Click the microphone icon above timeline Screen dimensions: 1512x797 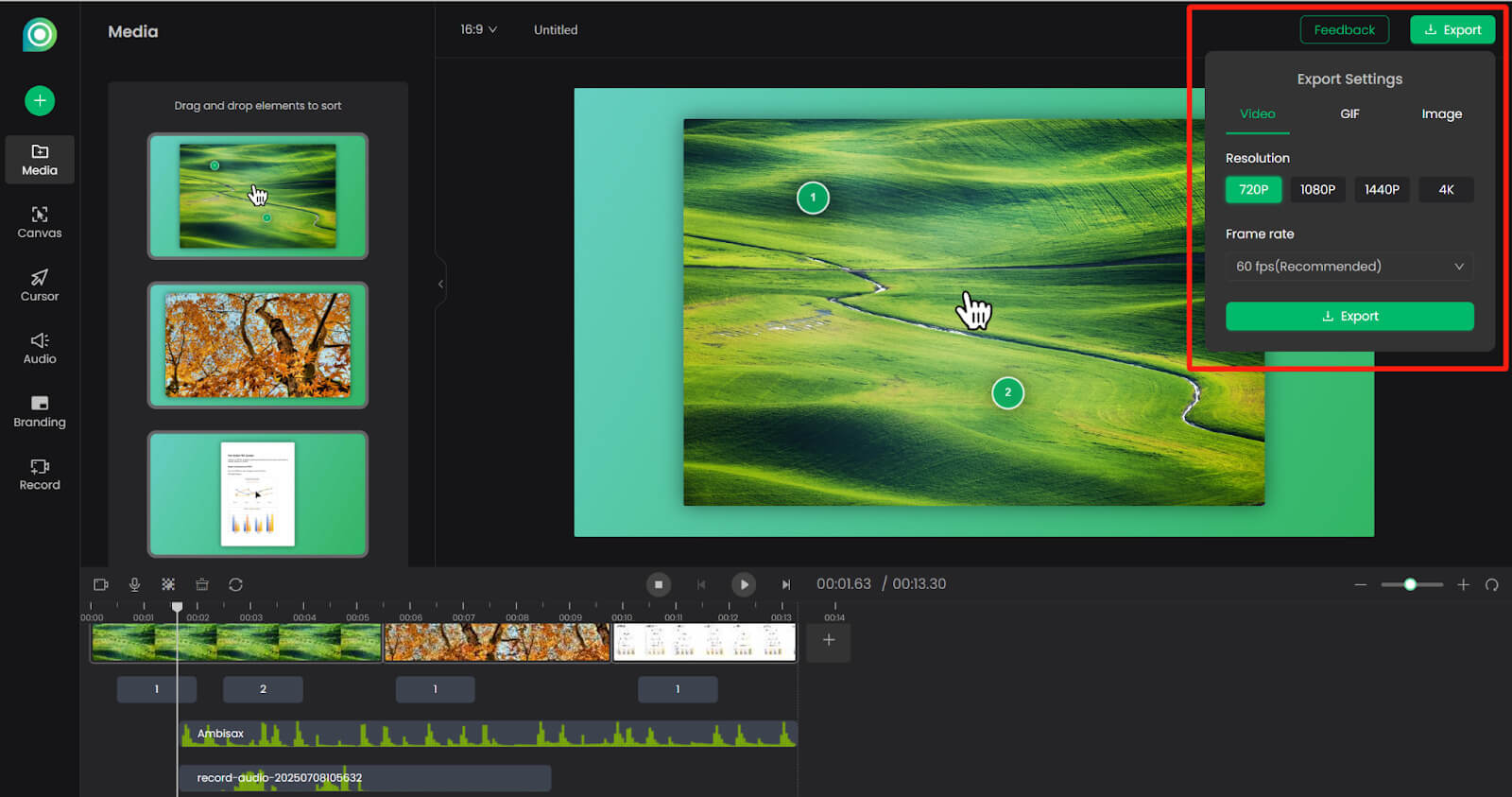coord(134,584)
